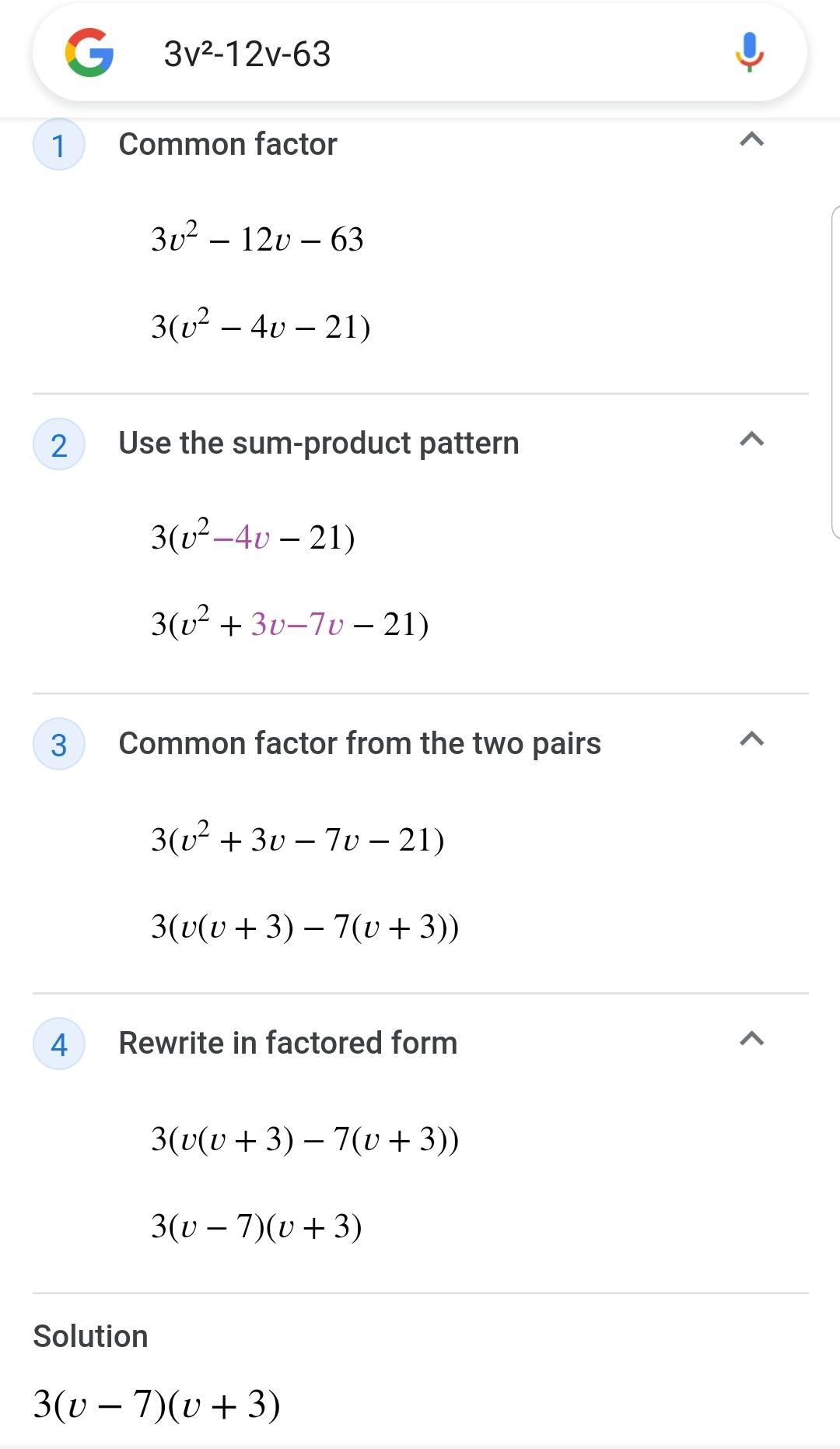Click the scrollbar handle at right edge
Image resolution: width=840 pixels, height=1449 pixels.
835,372
